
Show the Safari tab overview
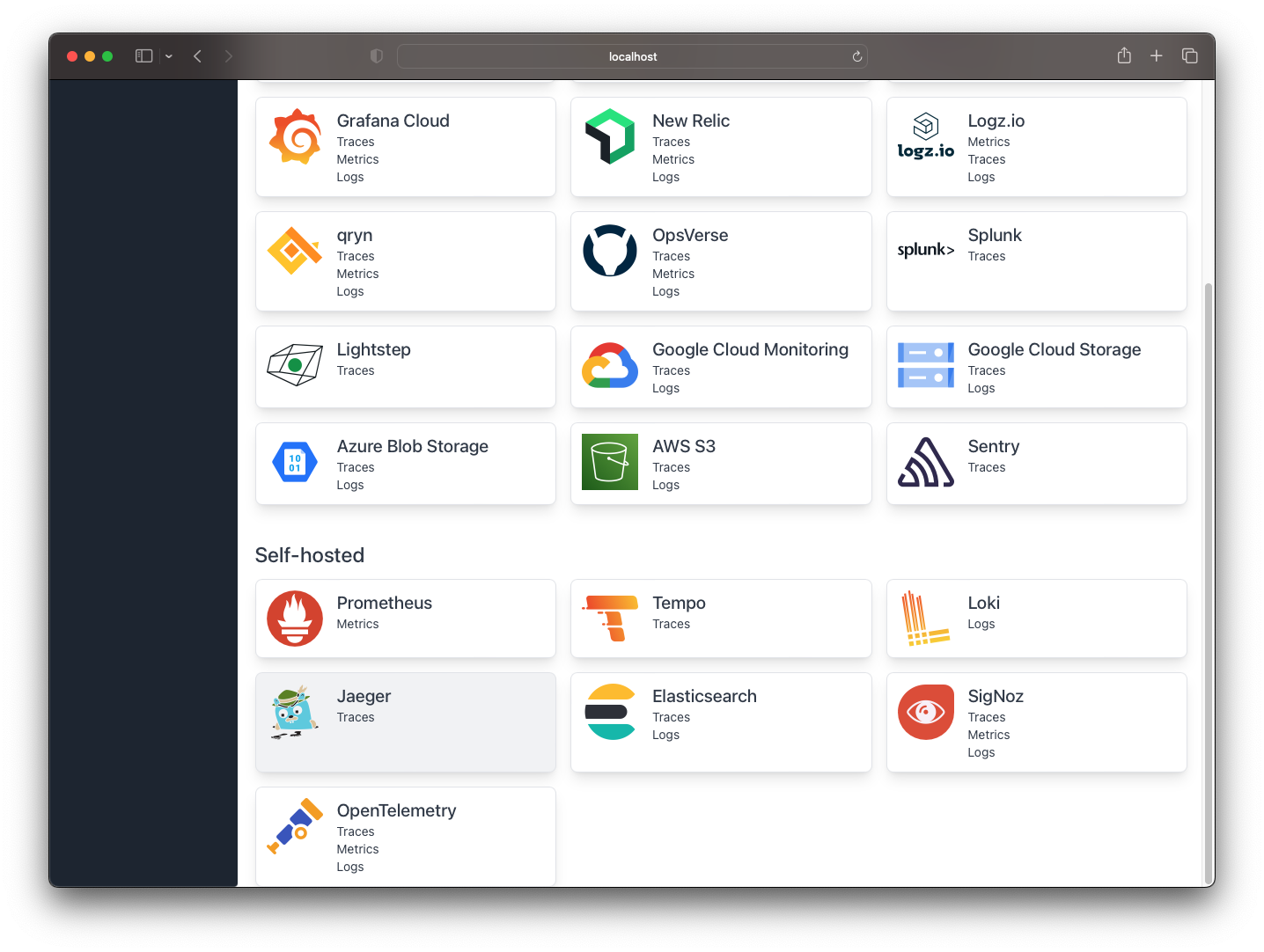point(1190,55)
